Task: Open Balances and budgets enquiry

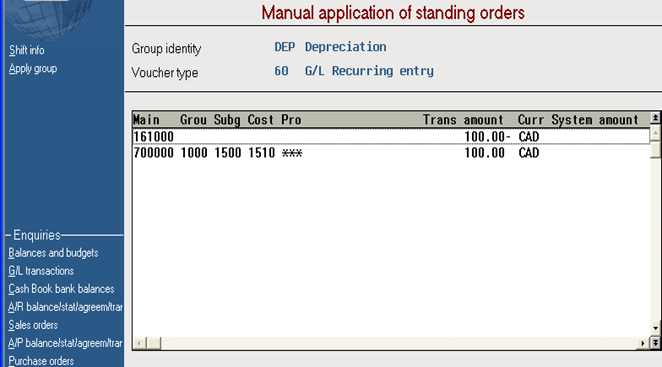Action: pos(53,253)
